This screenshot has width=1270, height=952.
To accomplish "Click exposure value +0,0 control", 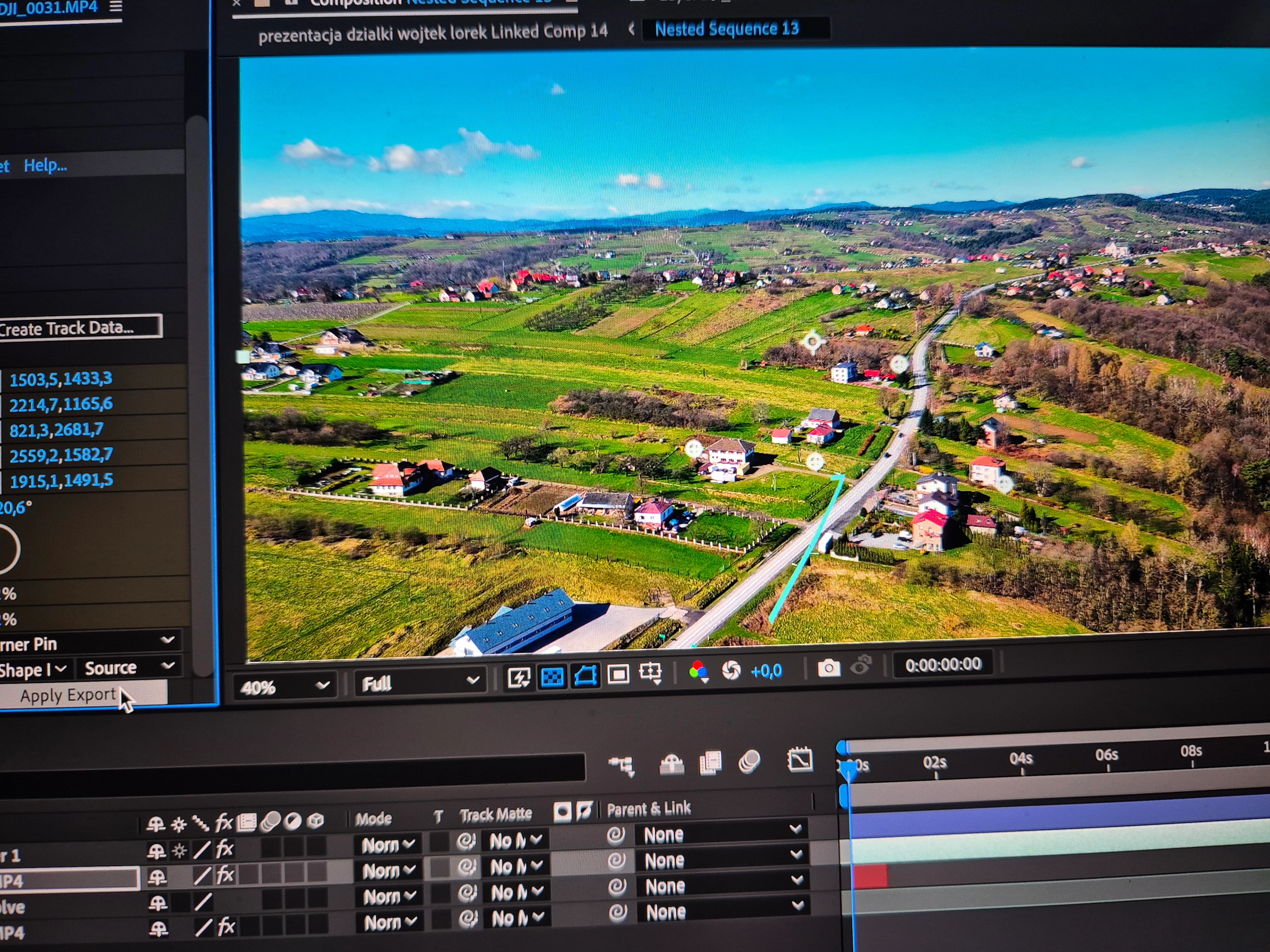I will (766, 670).
